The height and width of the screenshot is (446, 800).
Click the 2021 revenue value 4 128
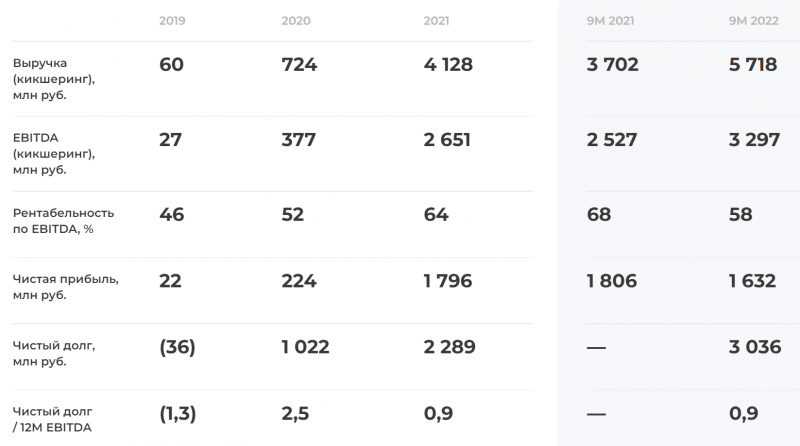coord(448,65)
